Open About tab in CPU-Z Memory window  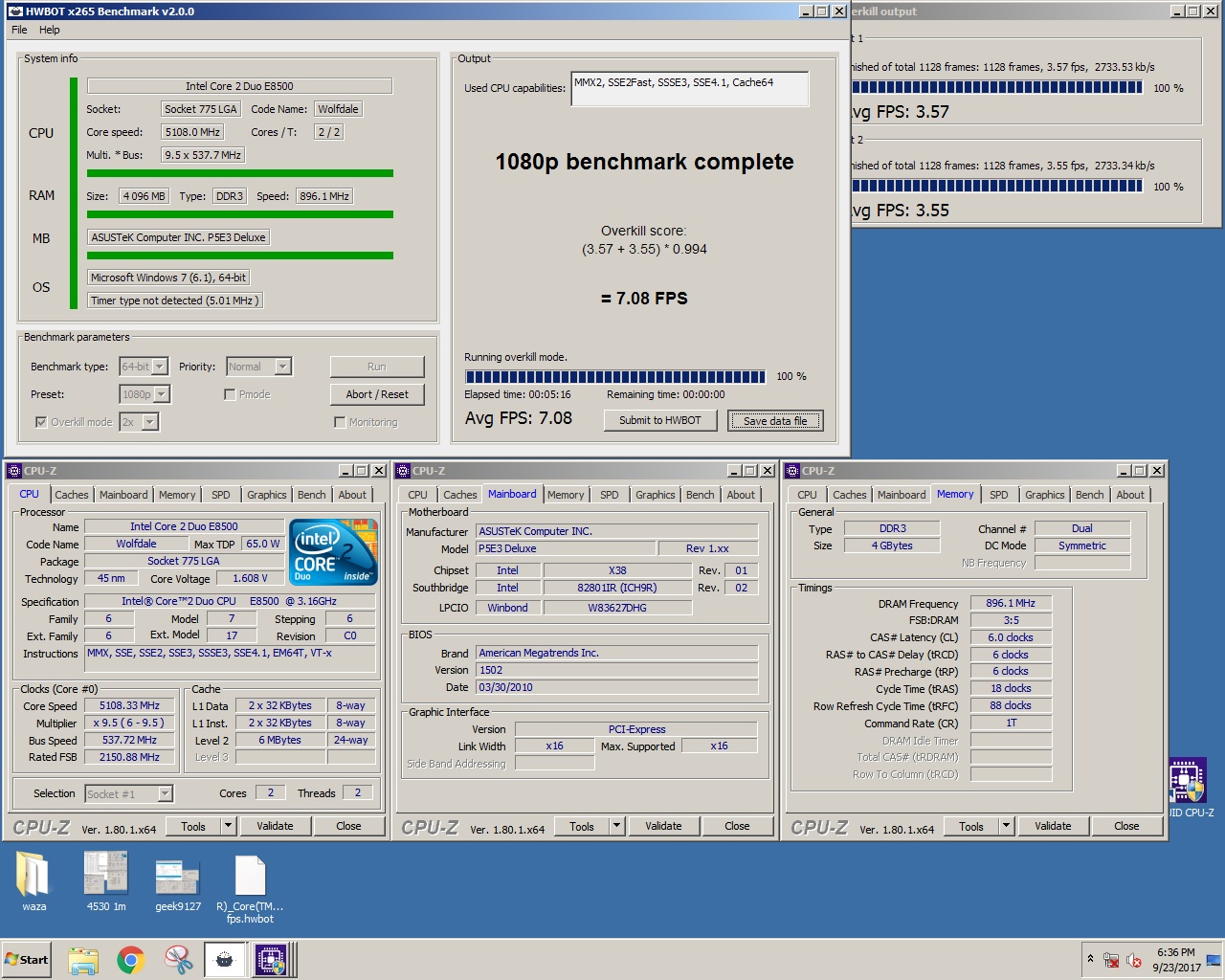click(1130, 495)
